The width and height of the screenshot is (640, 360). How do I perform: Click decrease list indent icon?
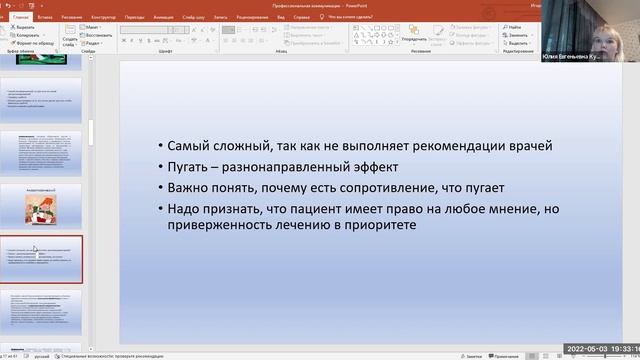point(255,30)
